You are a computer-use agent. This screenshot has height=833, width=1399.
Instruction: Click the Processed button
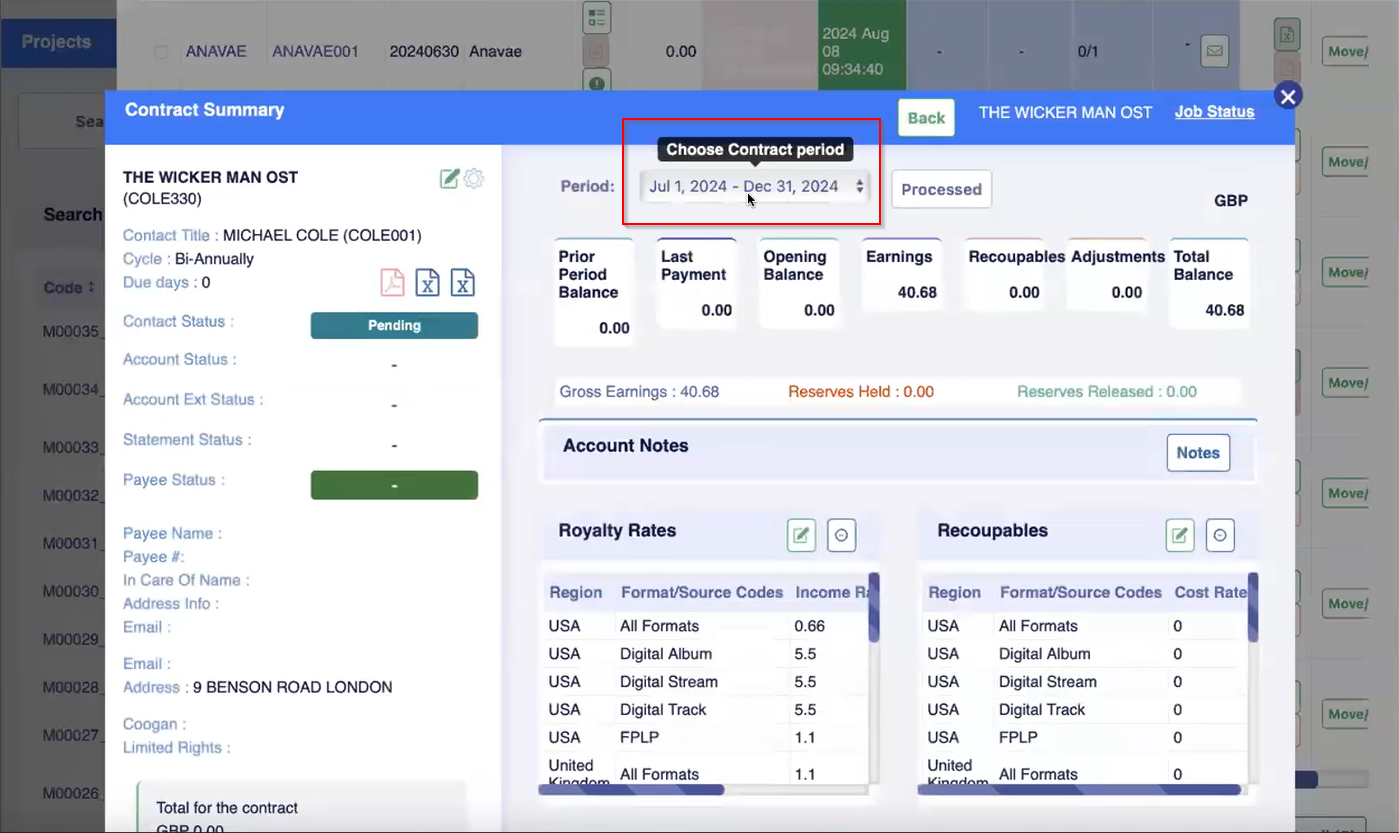tap(941, 189)
